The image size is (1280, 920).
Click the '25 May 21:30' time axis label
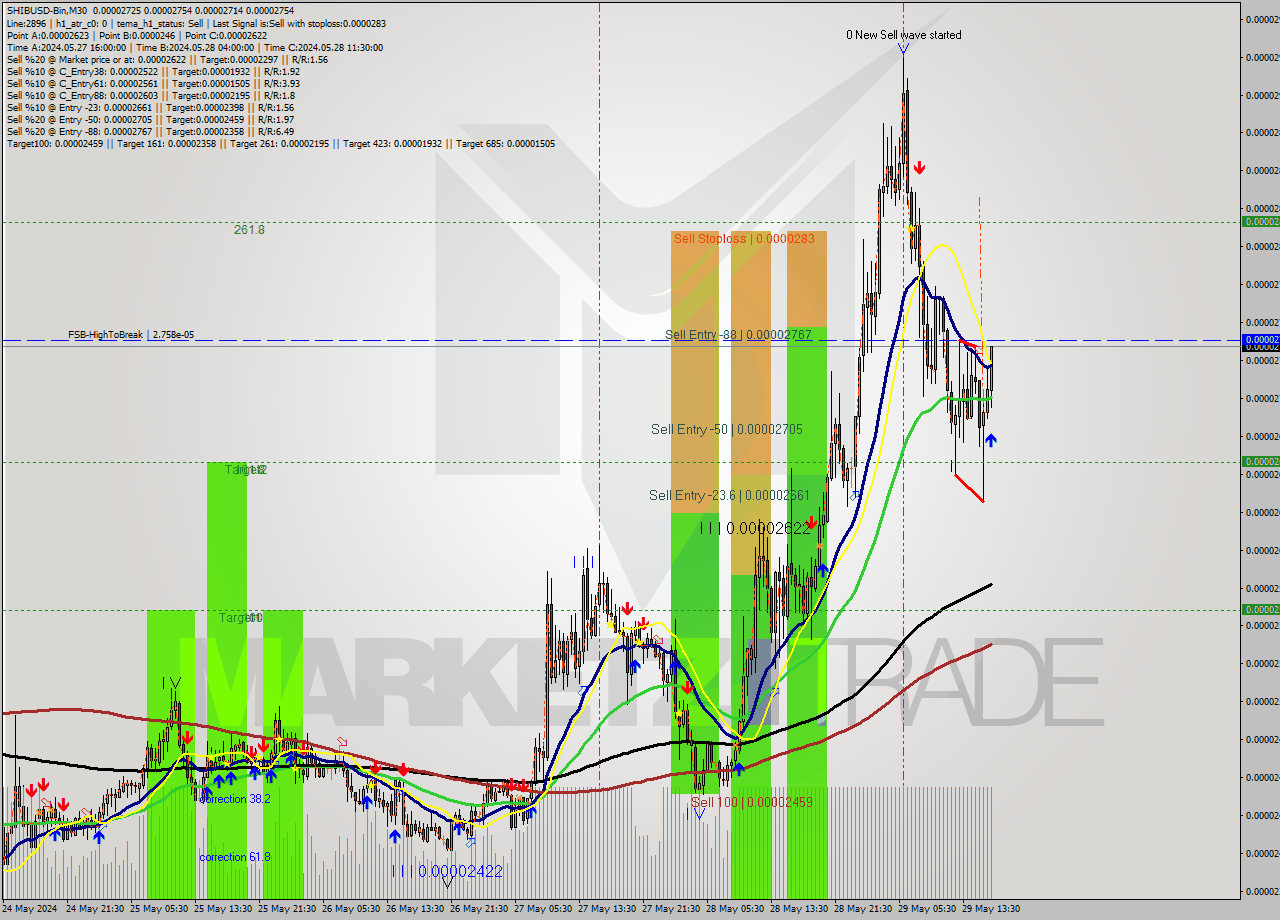(x=288, y=909)
